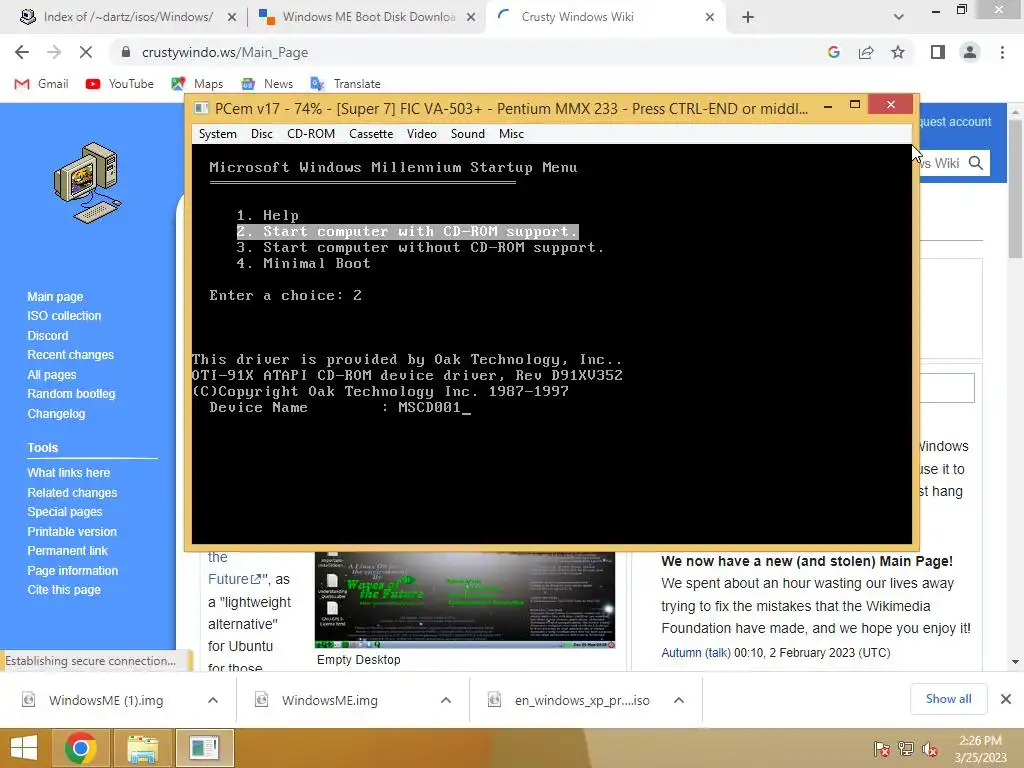Share this page via share icon
The width and height of the screenshot is (1024, 768).
[x=866, y=52]
